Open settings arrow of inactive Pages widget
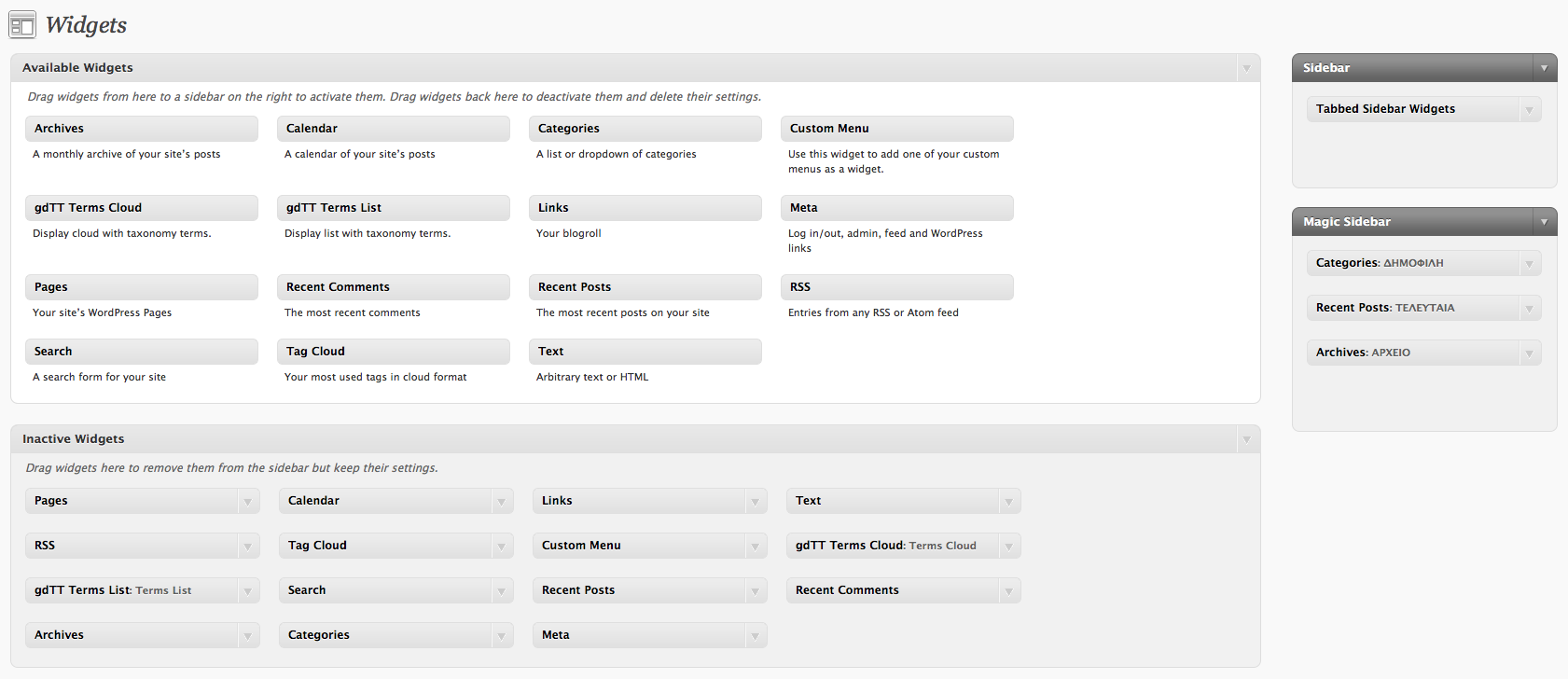Viewport: 1568px width, 679px height. pos(247,502)
